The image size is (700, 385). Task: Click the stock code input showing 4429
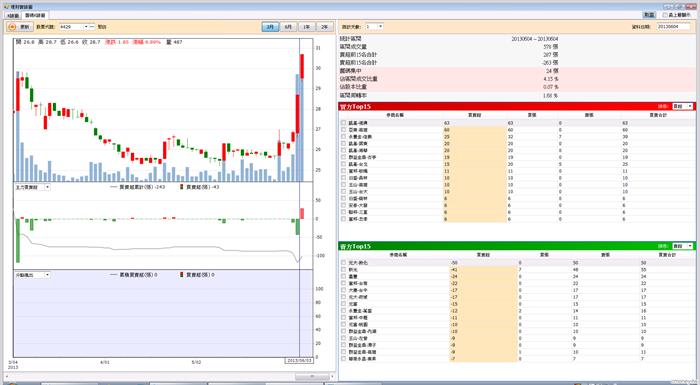pyautogui.click(x=71, y=27)
